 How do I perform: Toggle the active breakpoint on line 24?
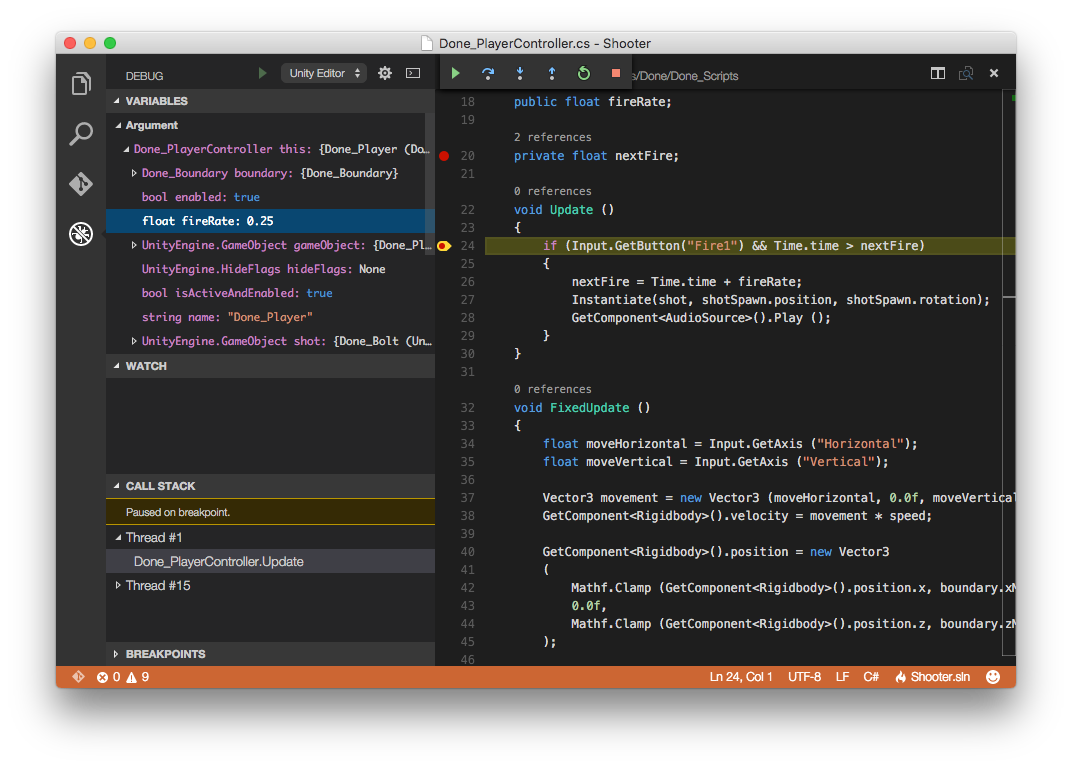click(444, 246)
